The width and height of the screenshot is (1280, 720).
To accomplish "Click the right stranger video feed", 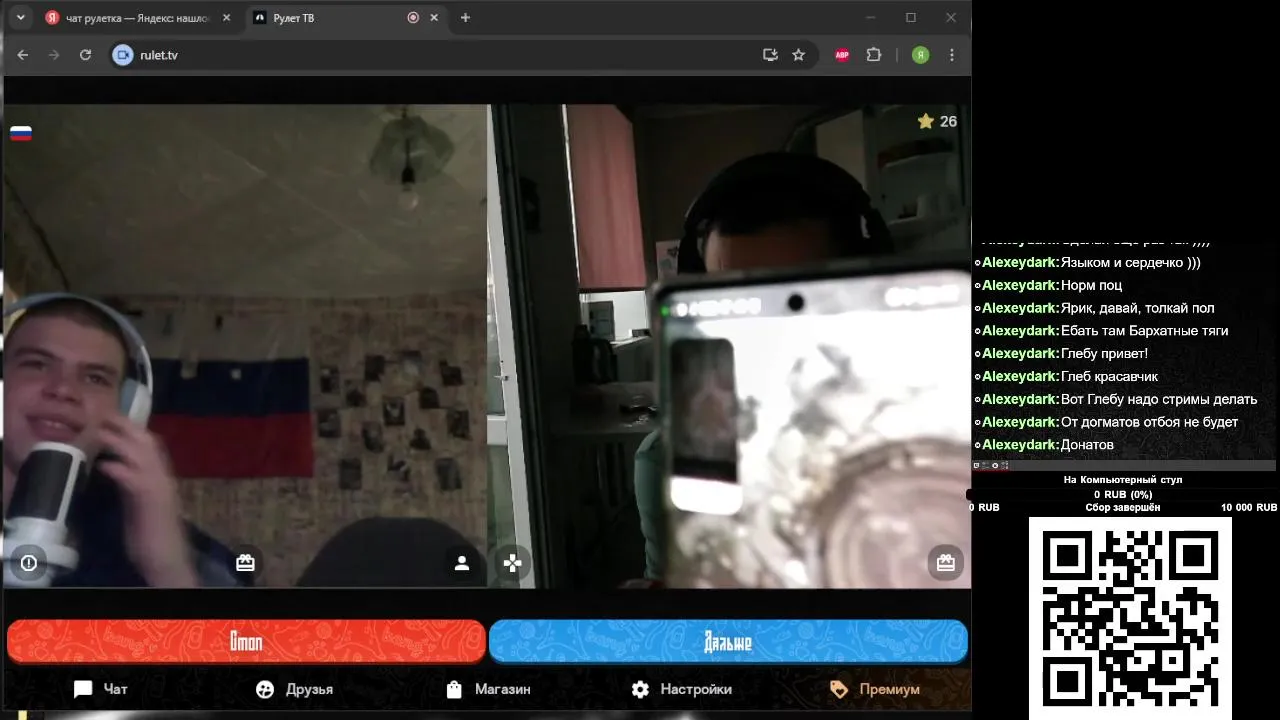I will click(x=729, y=346).
